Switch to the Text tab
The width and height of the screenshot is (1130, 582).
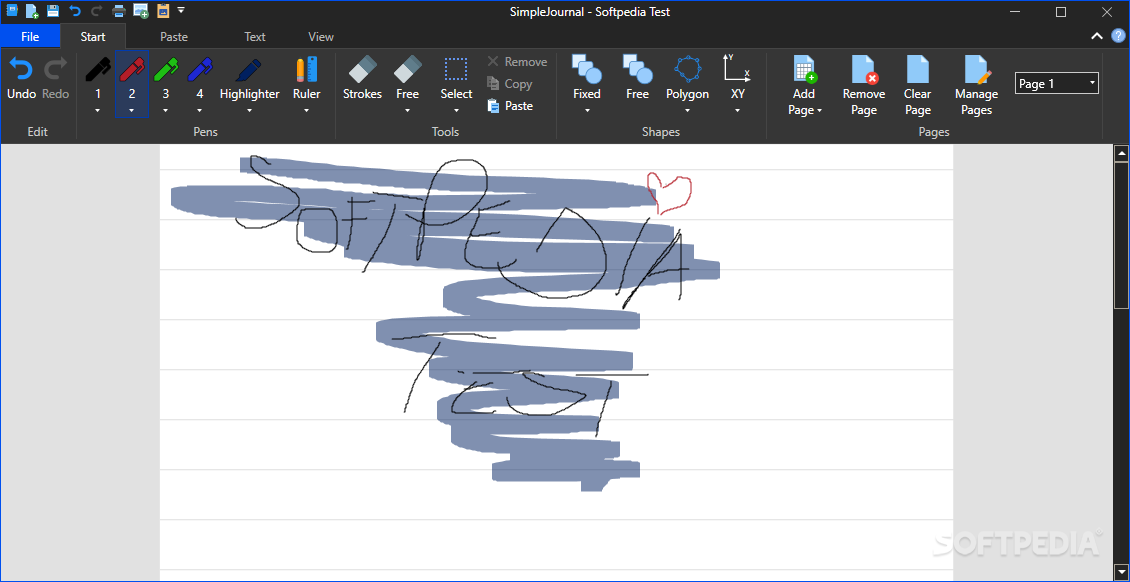click(254, 37)
